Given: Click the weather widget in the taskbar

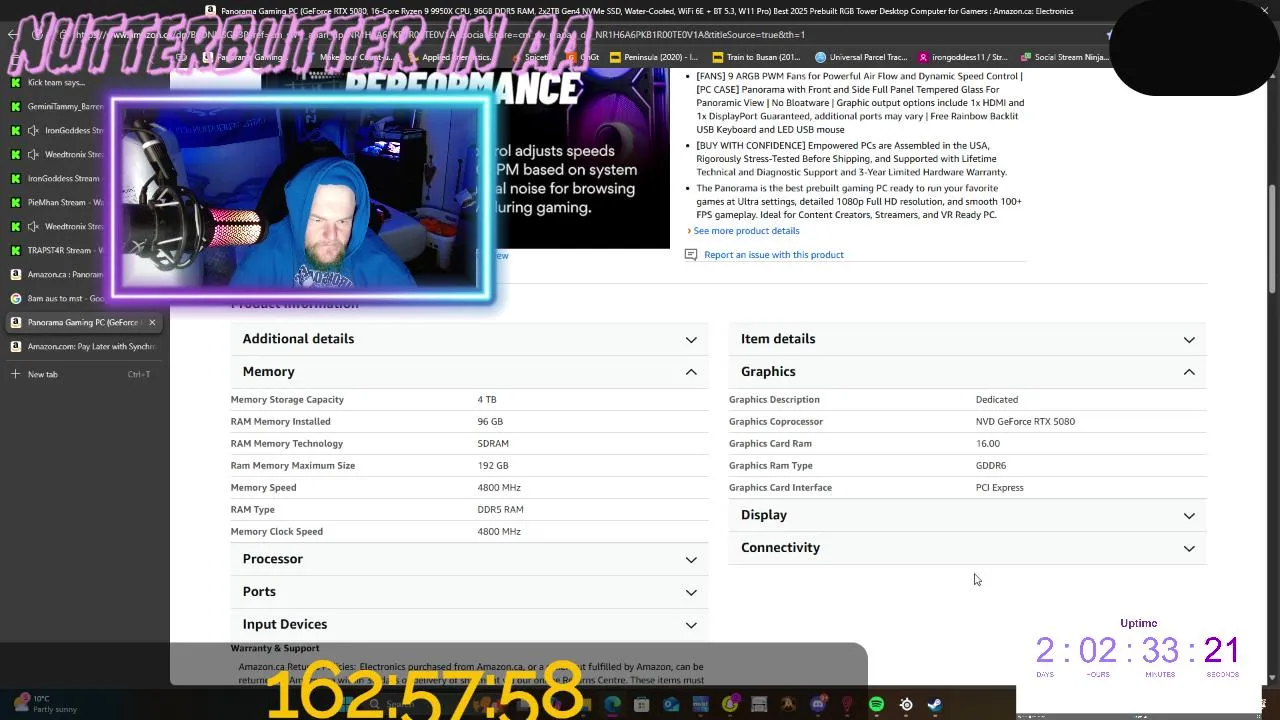Looking at the screenshot, I should pos(45,704).
